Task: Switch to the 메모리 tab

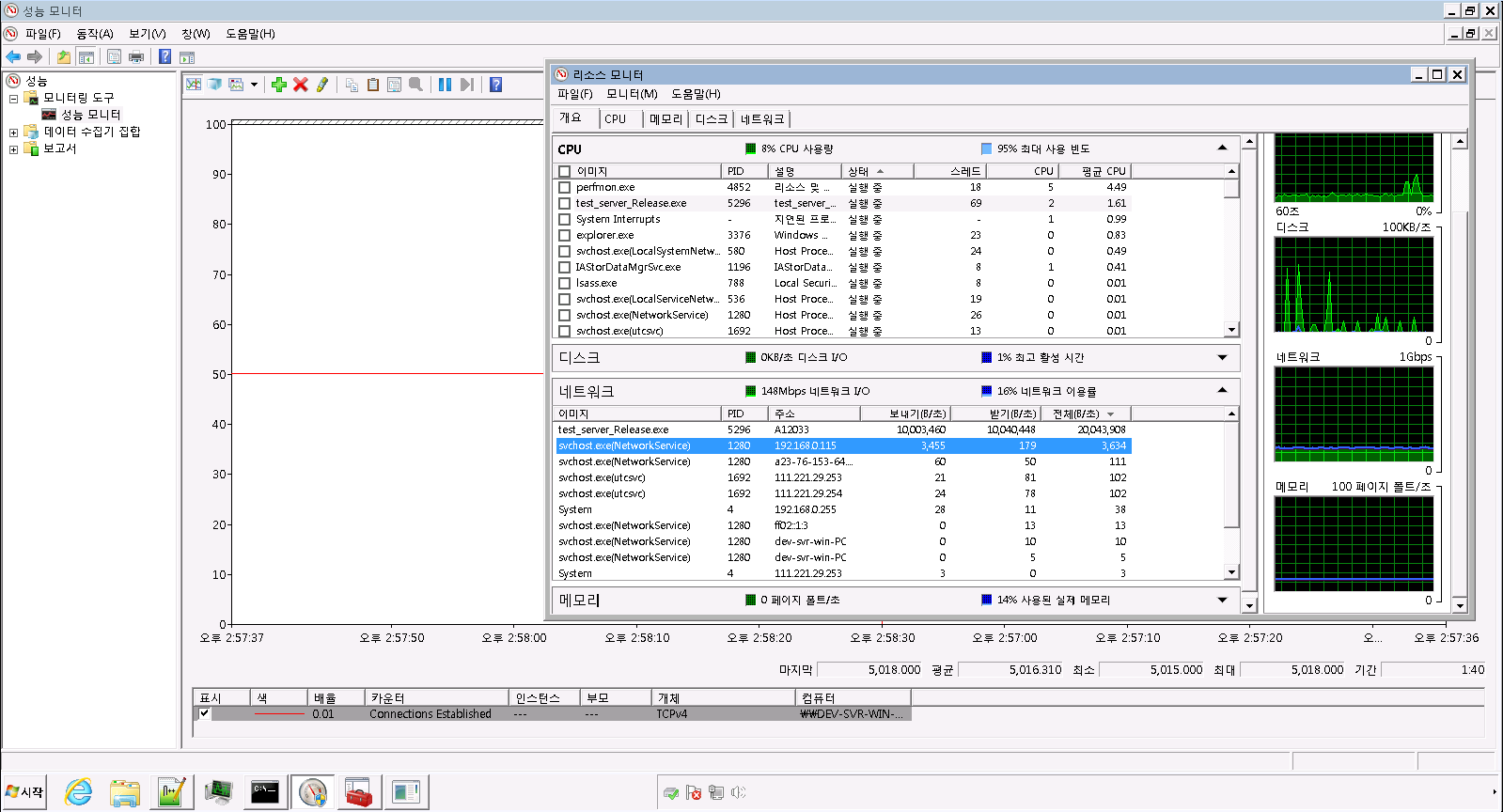Action: (665, 118)
